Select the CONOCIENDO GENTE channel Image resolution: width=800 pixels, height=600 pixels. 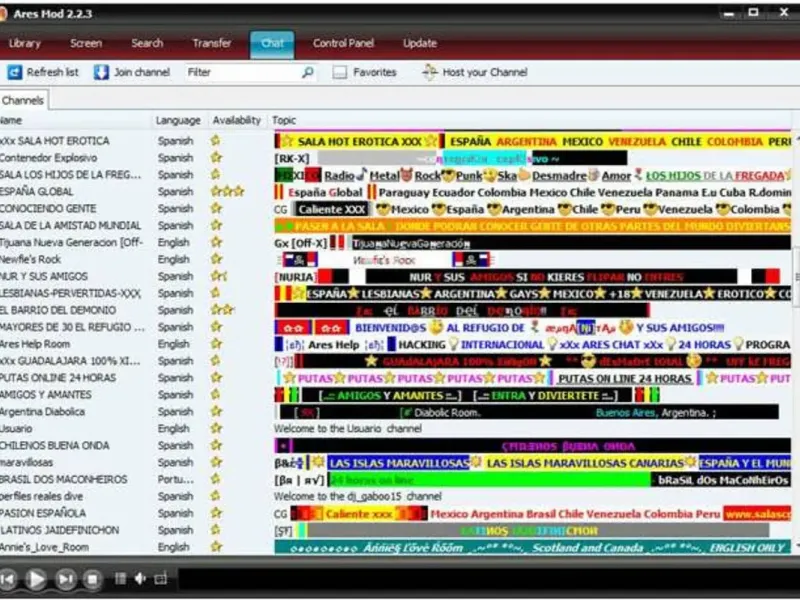coord(48,209)
